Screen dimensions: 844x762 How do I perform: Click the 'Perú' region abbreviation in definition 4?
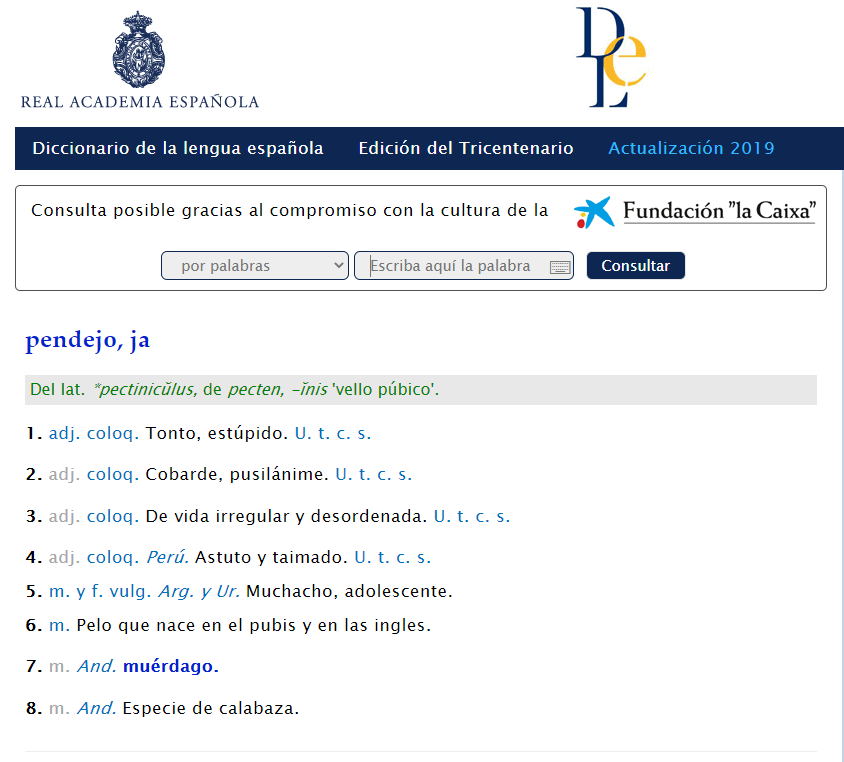pos(168,557)
